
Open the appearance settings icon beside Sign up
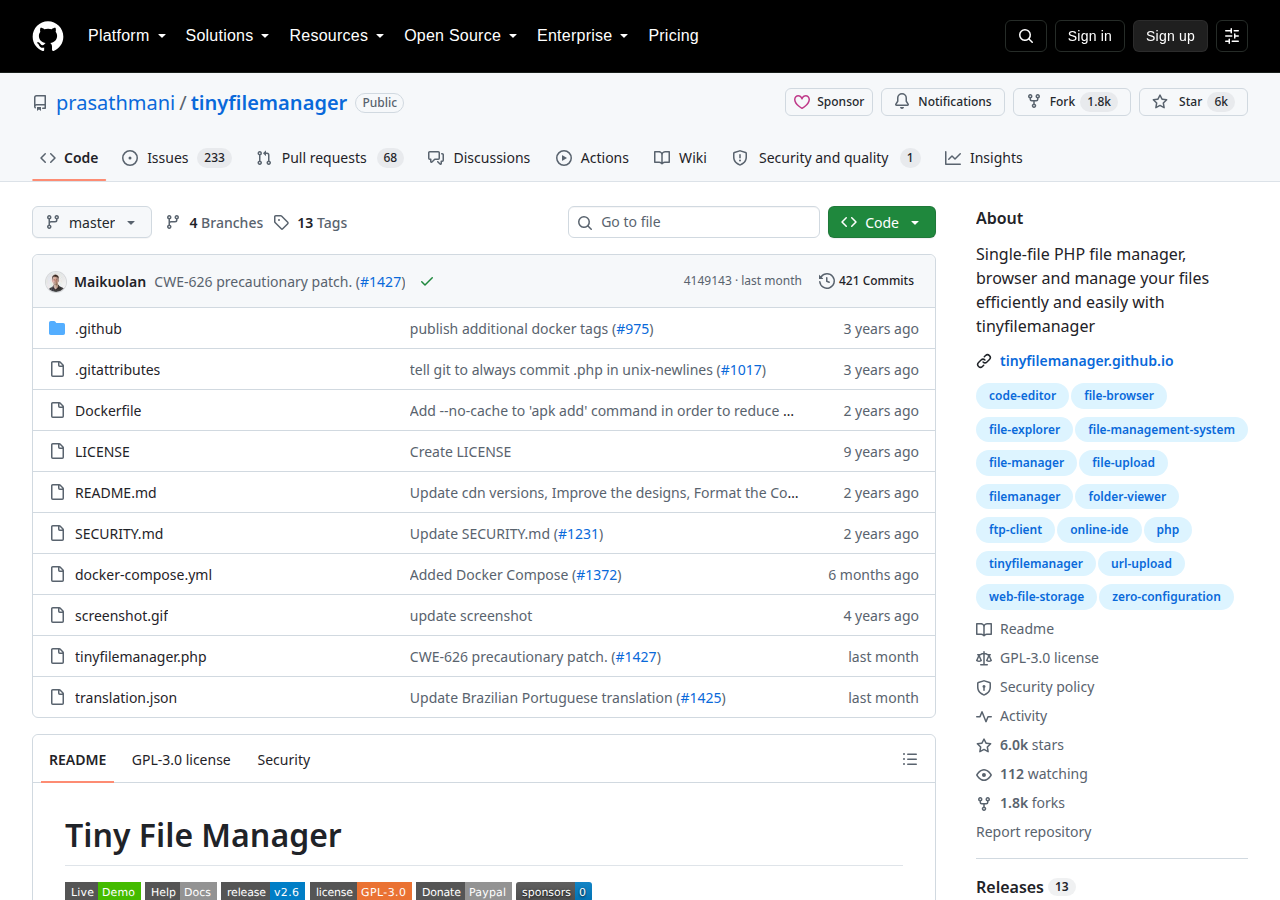point(1232,36)
